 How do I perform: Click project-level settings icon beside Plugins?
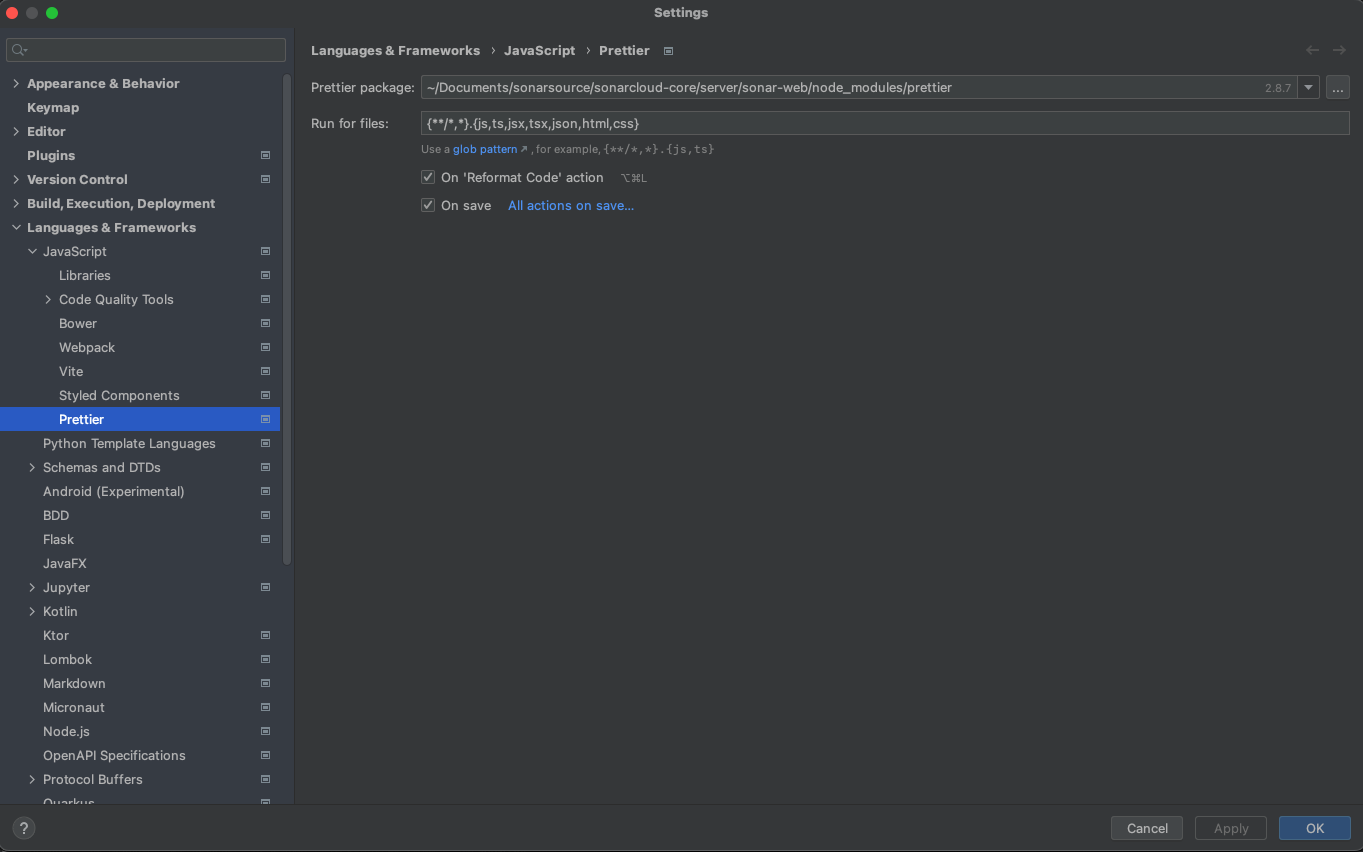coord(265,155)
